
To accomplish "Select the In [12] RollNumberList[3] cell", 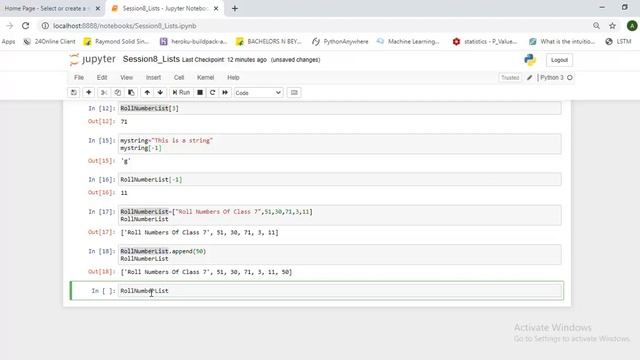I will [340, 108].
